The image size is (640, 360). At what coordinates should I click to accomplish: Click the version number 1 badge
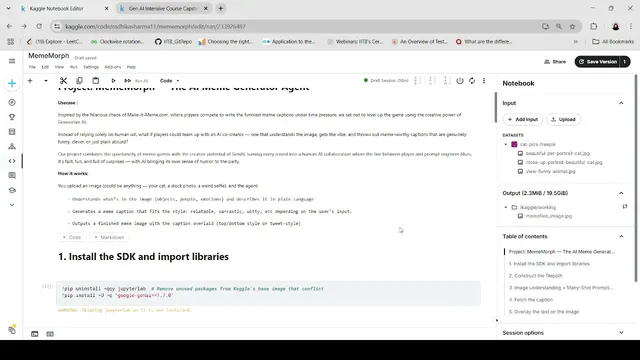[625, 62]
